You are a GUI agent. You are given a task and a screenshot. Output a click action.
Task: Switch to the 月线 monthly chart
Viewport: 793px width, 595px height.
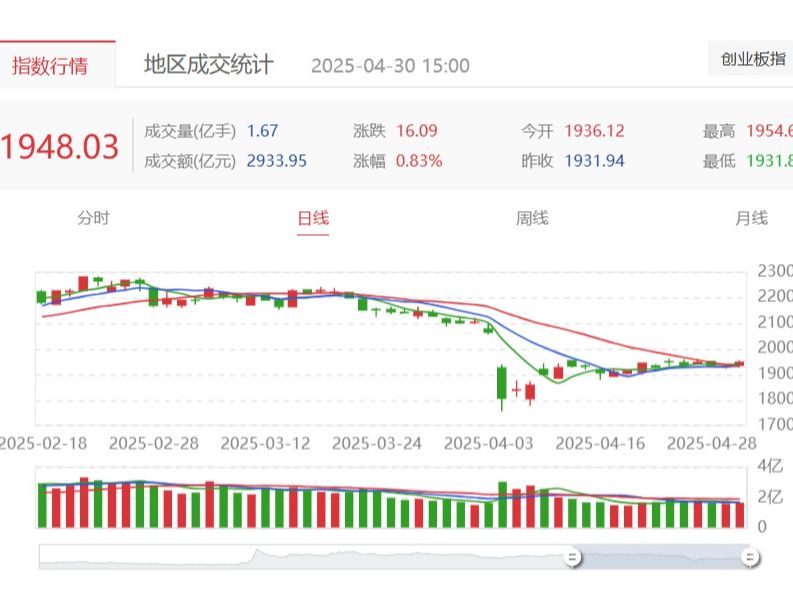pyautogui.click(x=751, y=218)
